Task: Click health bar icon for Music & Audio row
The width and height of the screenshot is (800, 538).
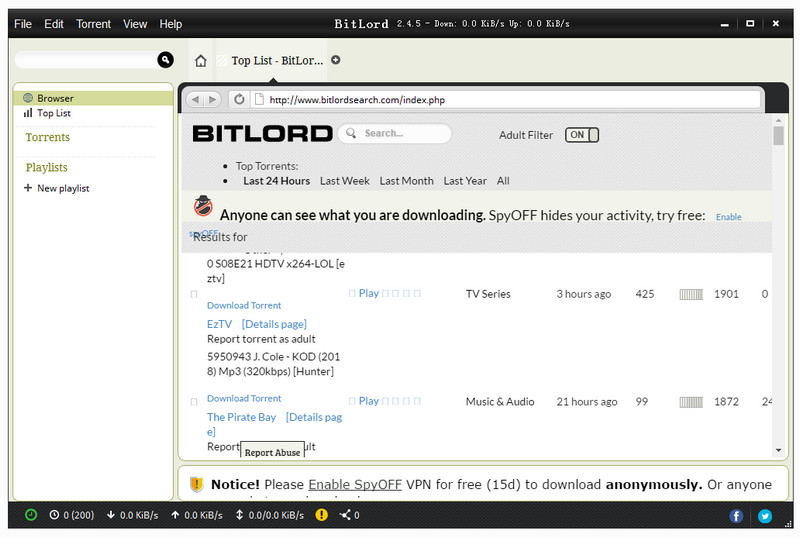Action: pyautogui.click(x=691, y=402)
